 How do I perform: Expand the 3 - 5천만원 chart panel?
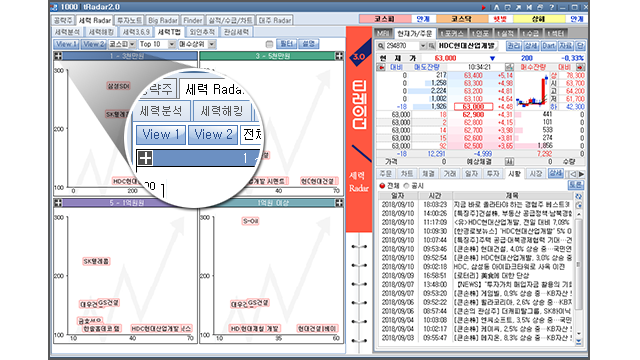point(339,56)
